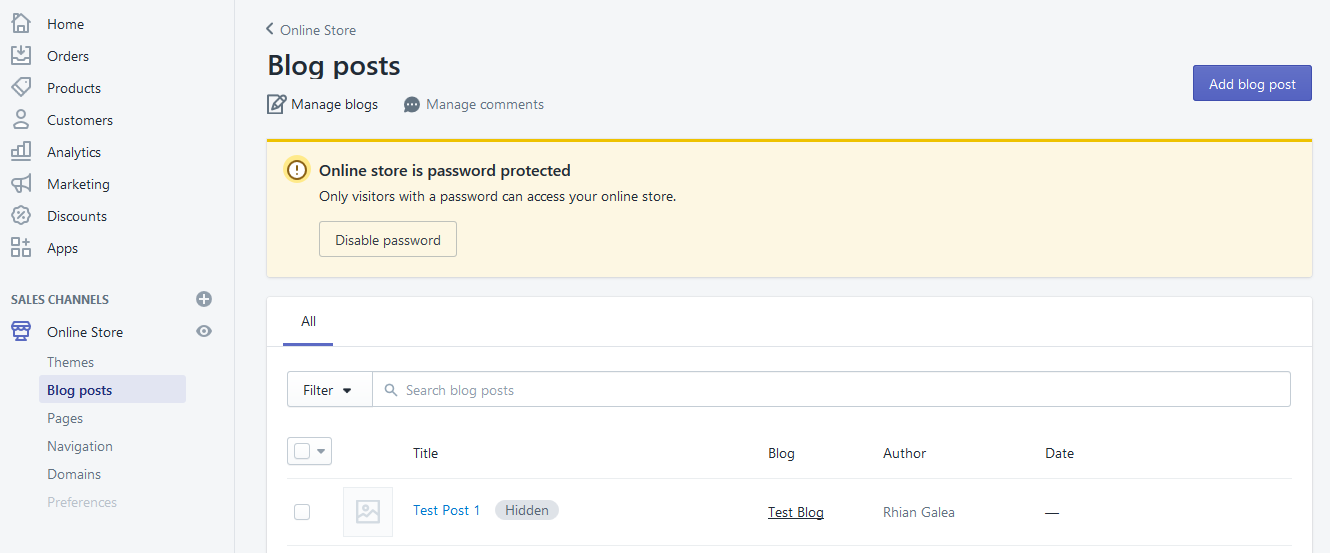
Task: Click the Home house icon
Action: coord(21,23)
